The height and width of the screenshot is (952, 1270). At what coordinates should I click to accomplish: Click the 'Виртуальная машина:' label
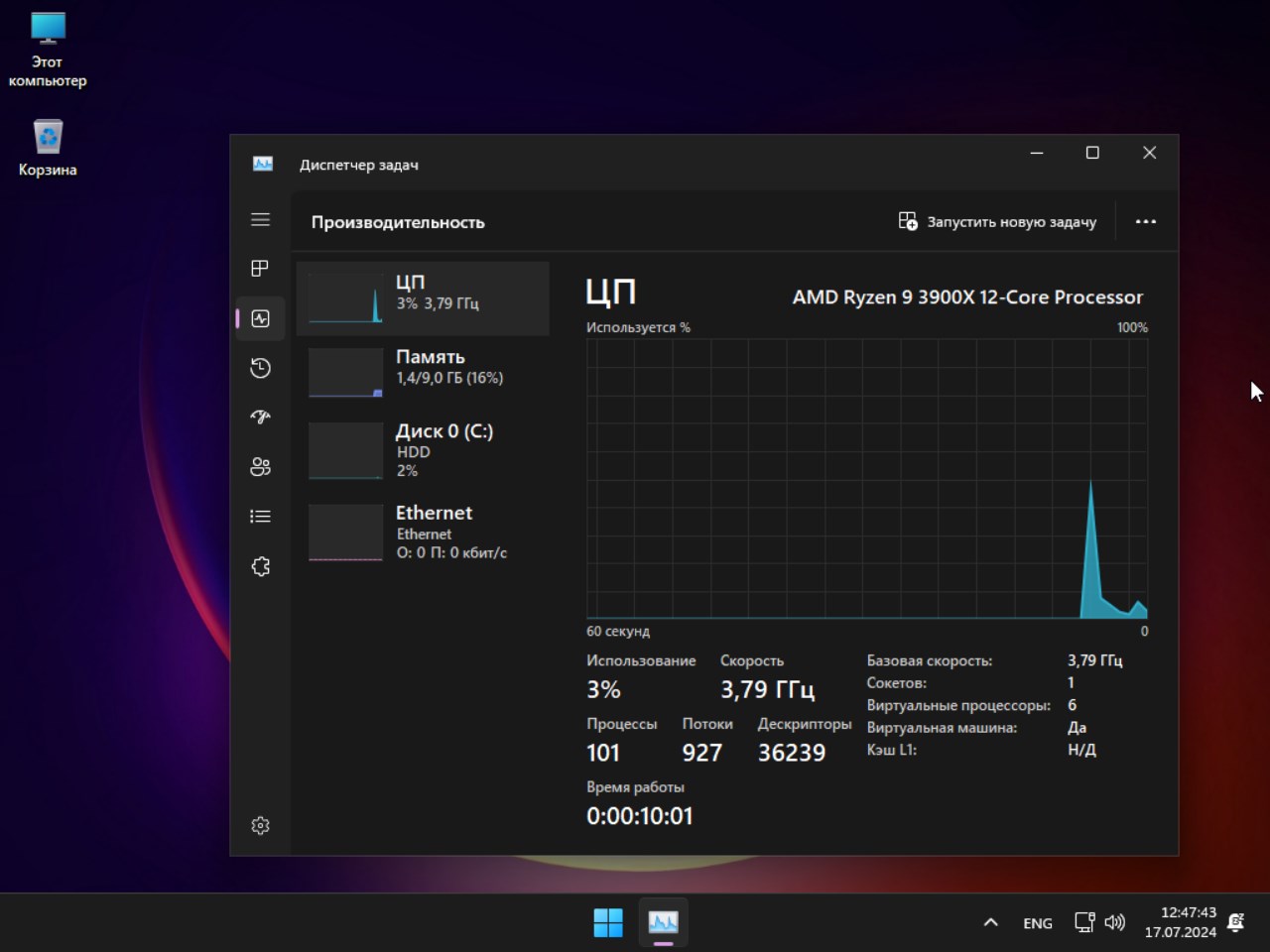coord(942,728)
